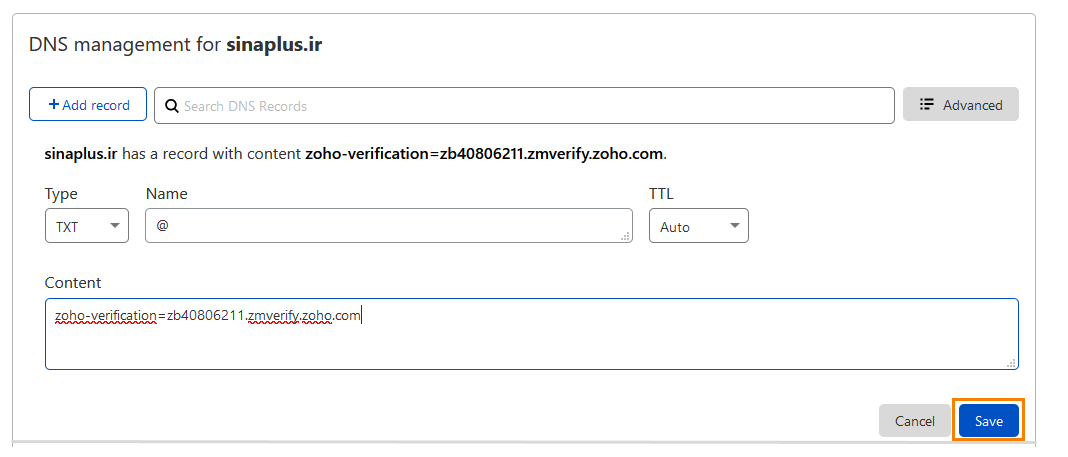Click the Type label

[x=61, y=194]
